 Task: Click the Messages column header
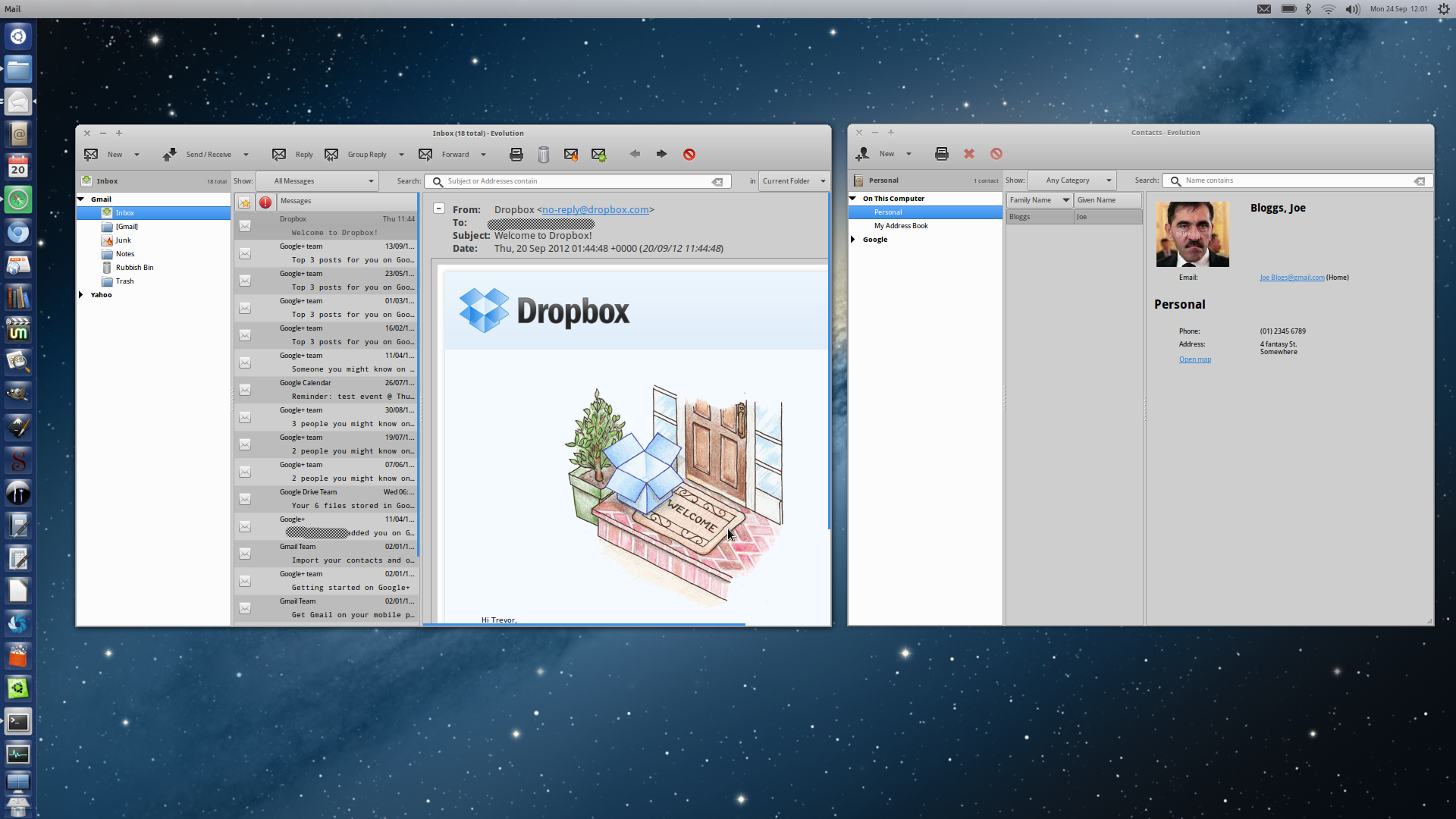click(347, 202)
